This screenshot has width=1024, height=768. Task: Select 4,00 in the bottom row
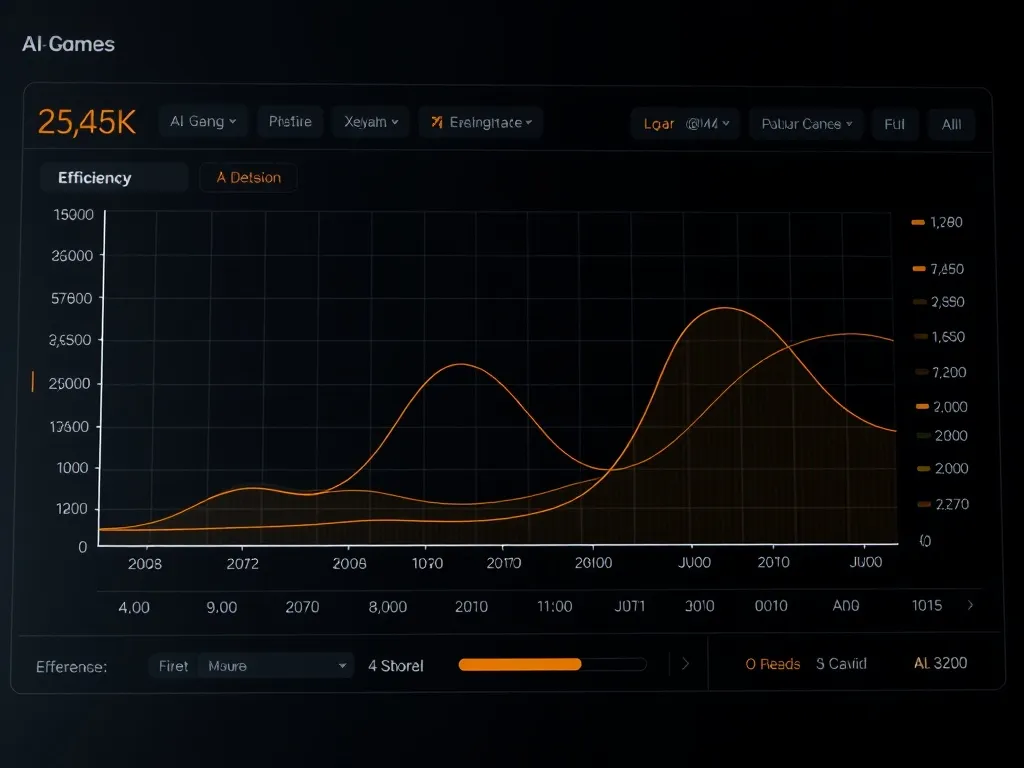134,608
